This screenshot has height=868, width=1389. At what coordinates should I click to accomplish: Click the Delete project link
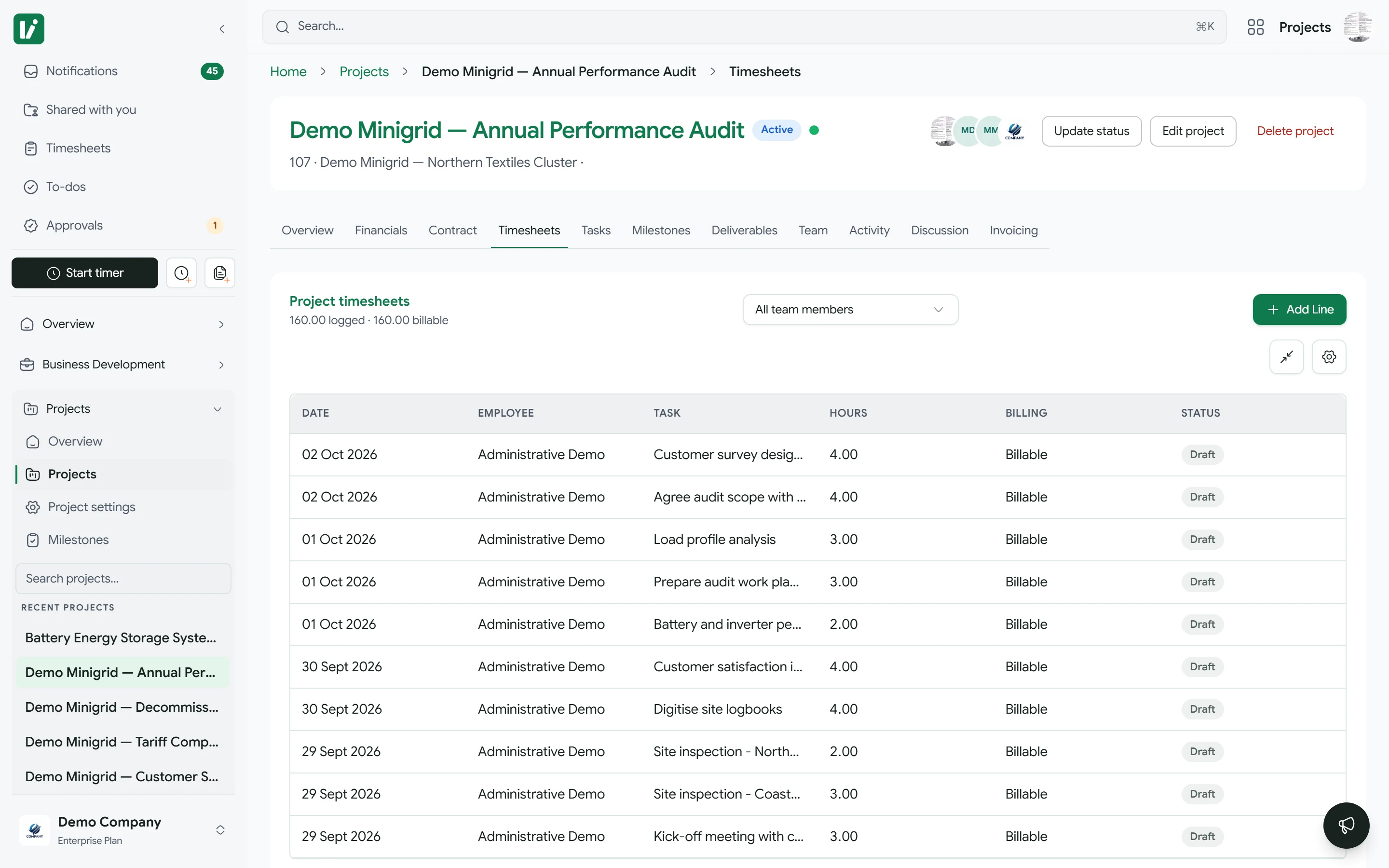[1295, 131]
